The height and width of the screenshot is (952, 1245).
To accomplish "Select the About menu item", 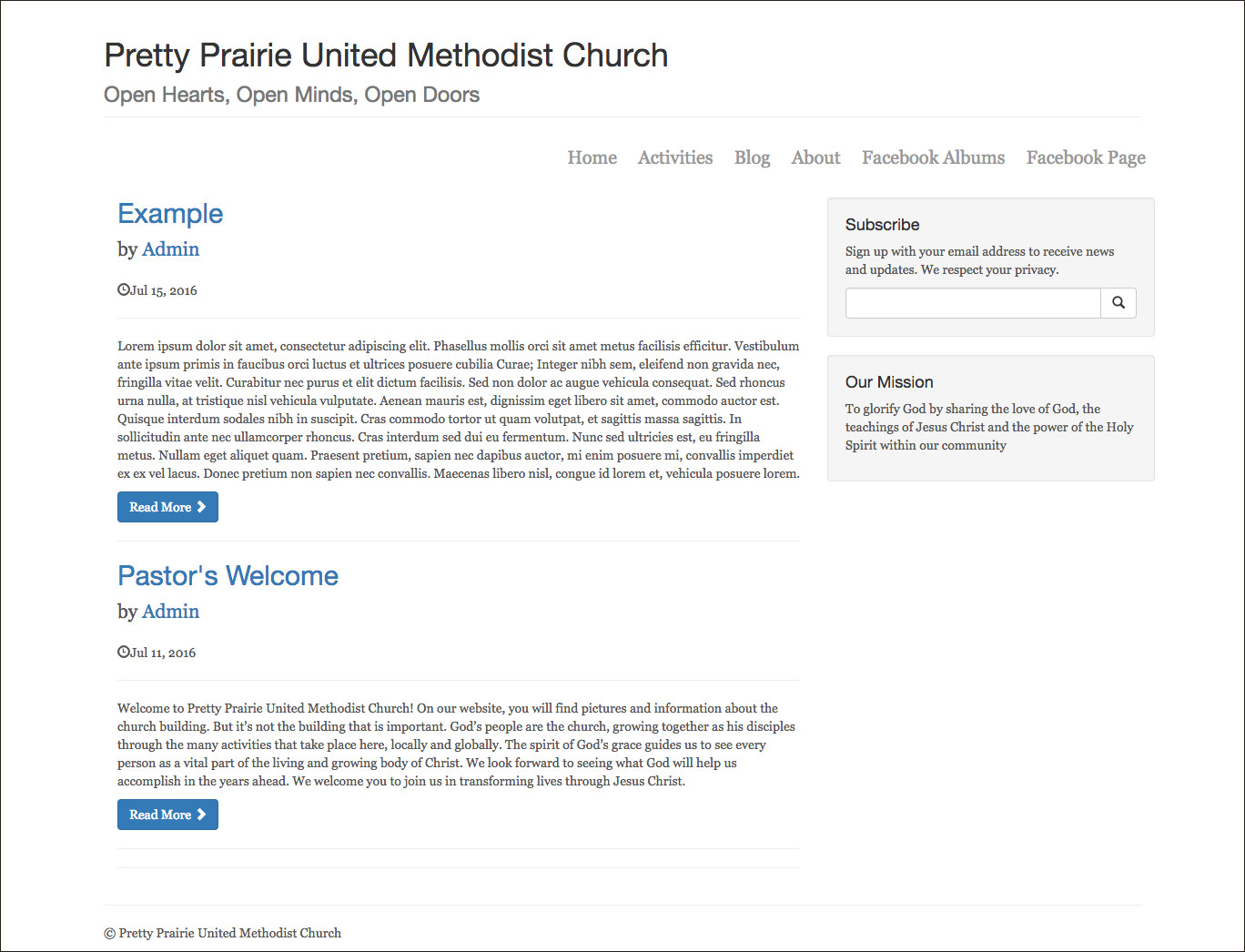I will [815, 157].
